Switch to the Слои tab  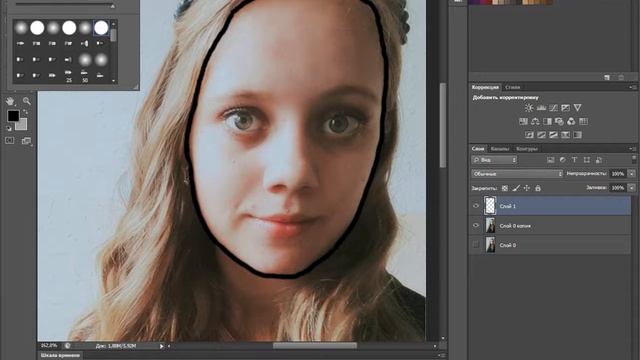click(x=478, y=149)
